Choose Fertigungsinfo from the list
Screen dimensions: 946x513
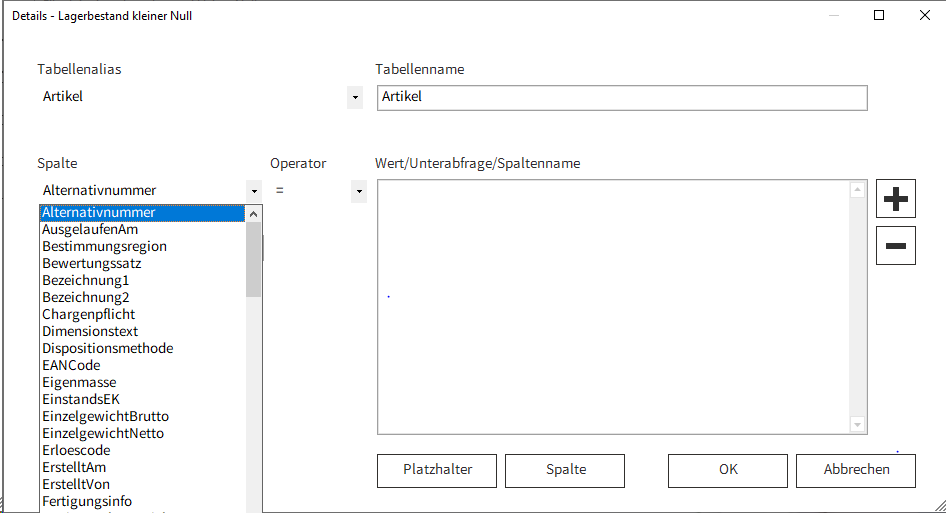142,501
